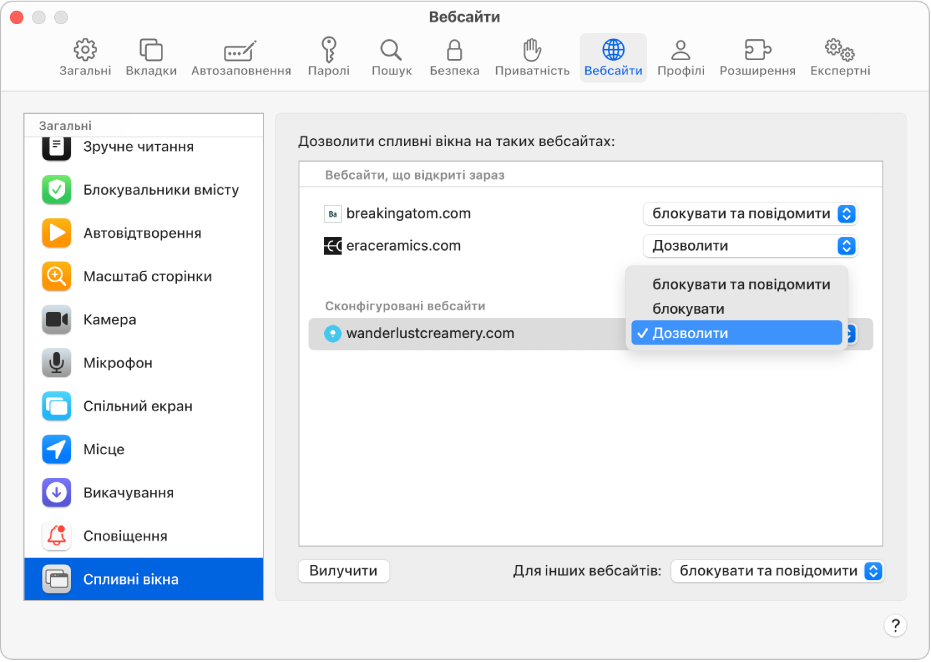The height and width of the screenshot is (662, 931).
Task: Click the Вилучити button
Action: coord(344,571)
